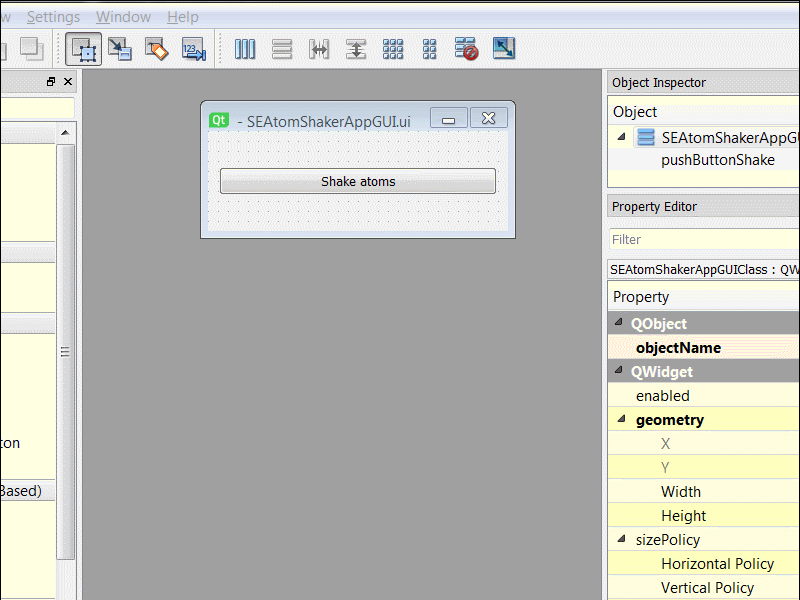The height and width of the screenshot is (600, 800).
Task: Switch to Edit Signals/Slots mode
Action: [x=120, y=48]
